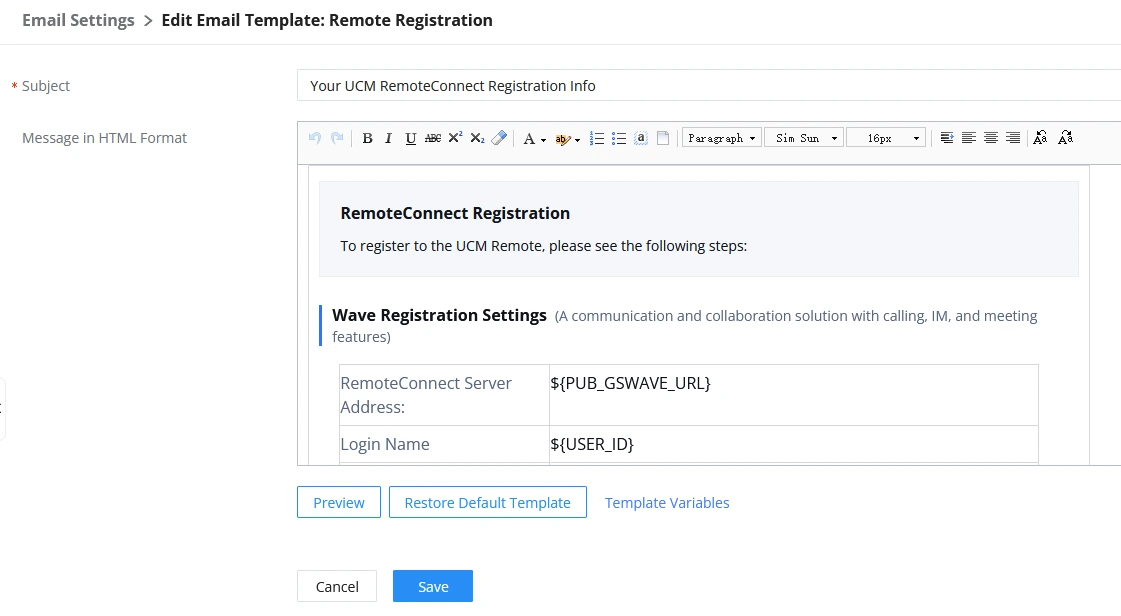Insert a bulleted list
Screen dimensions: 1121x616
618,138
